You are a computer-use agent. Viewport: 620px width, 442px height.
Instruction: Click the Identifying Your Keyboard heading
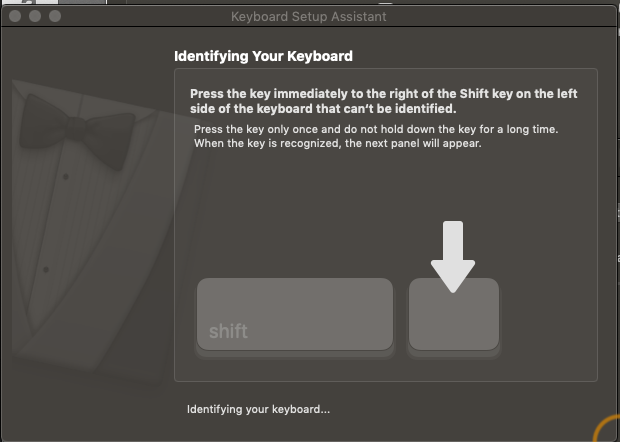coord(263,56)
